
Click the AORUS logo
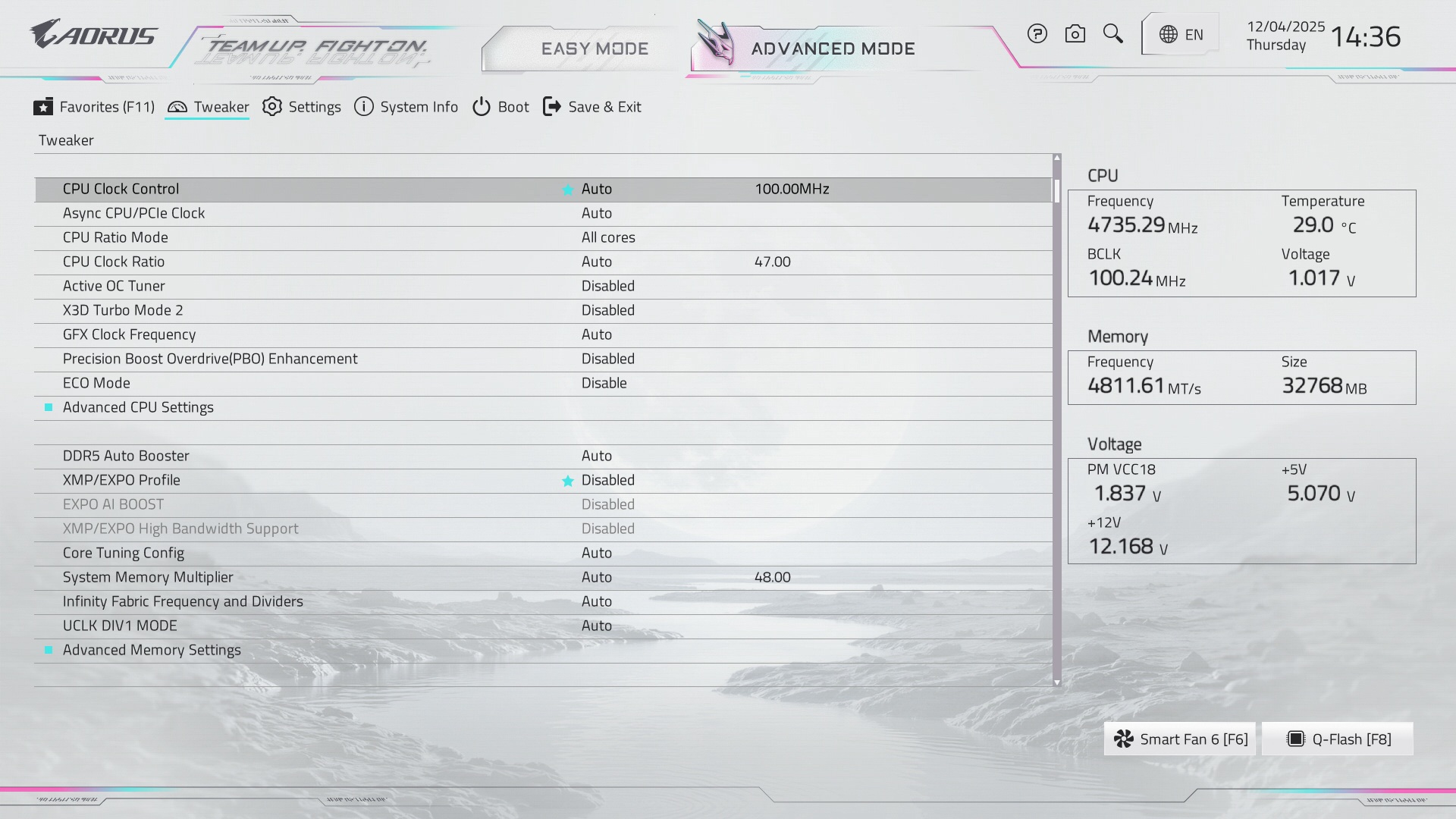(93, 35)
